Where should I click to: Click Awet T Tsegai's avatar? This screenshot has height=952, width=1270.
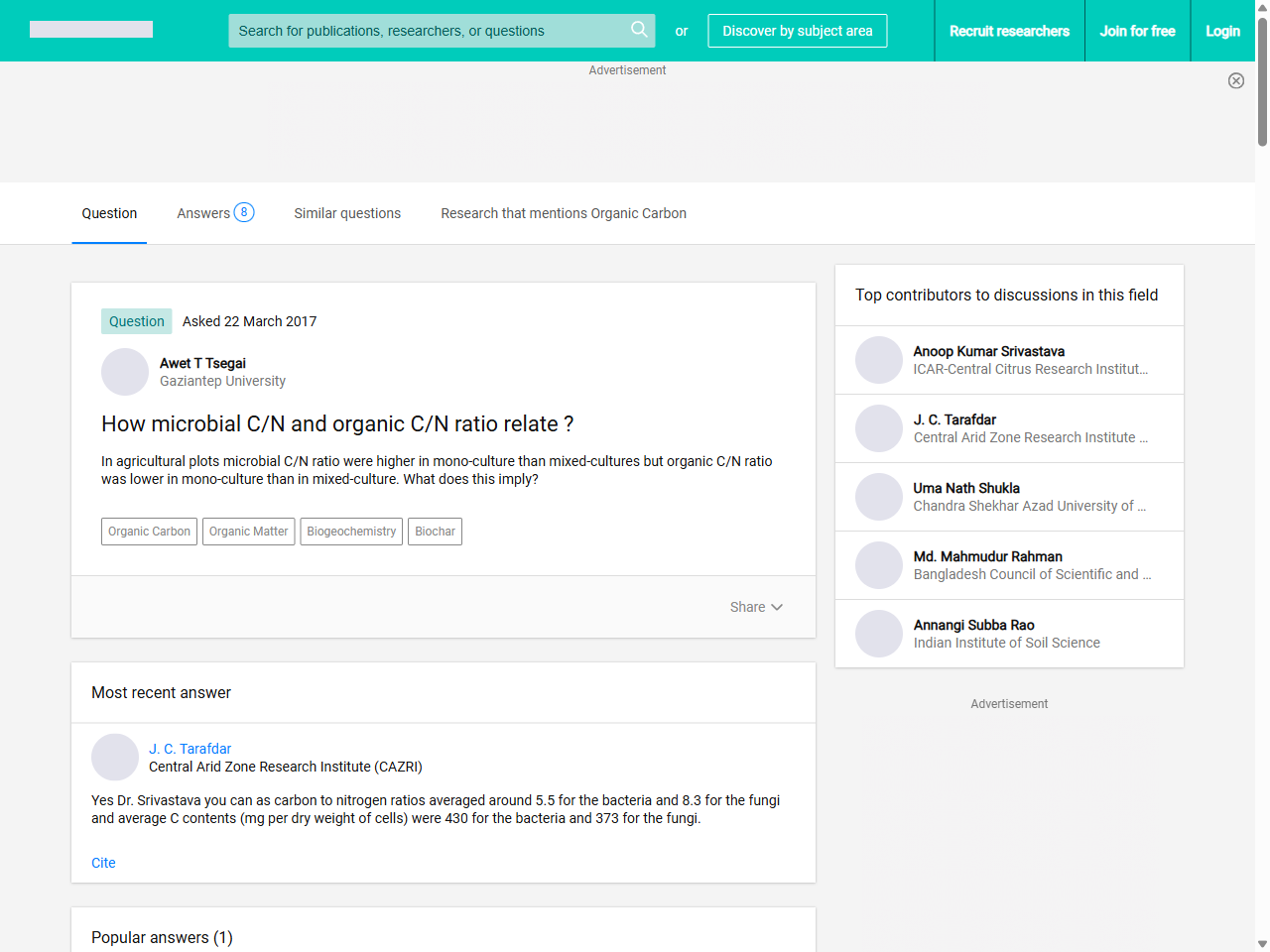(x=124, y=372)
